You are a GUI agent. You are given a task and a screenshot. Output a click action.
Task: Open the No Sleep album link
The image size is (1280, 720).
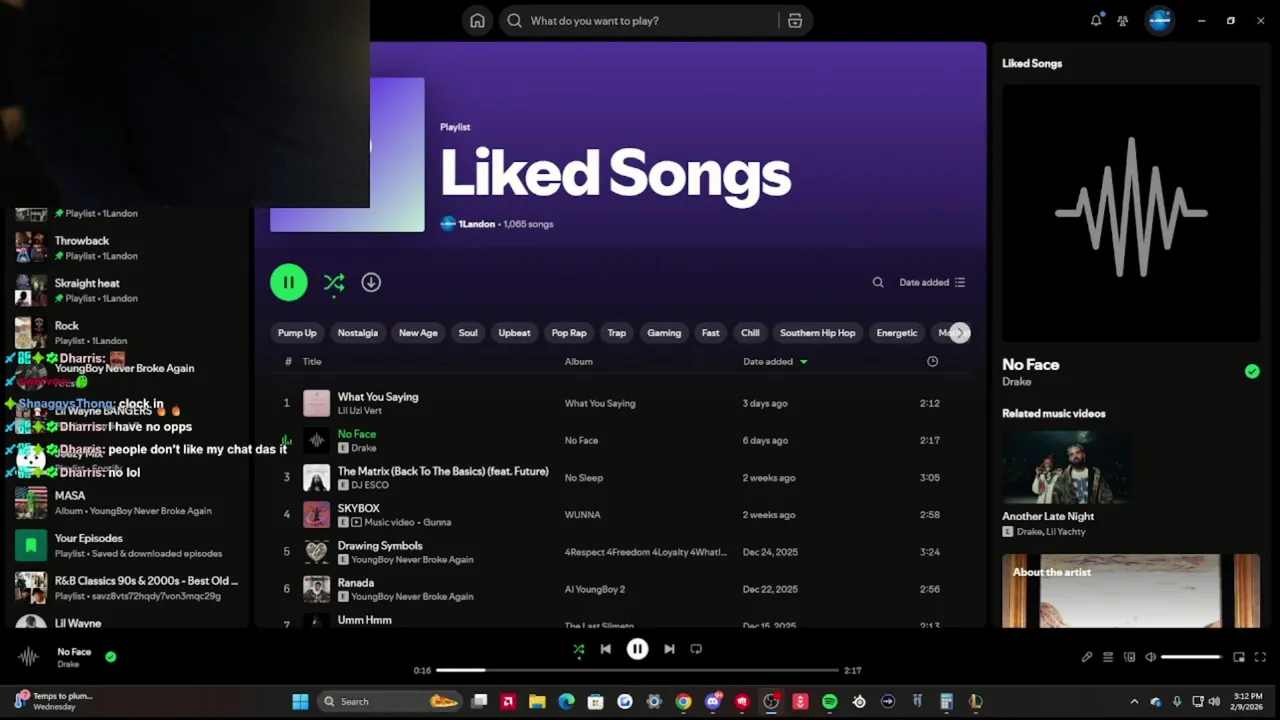[584, 478]
